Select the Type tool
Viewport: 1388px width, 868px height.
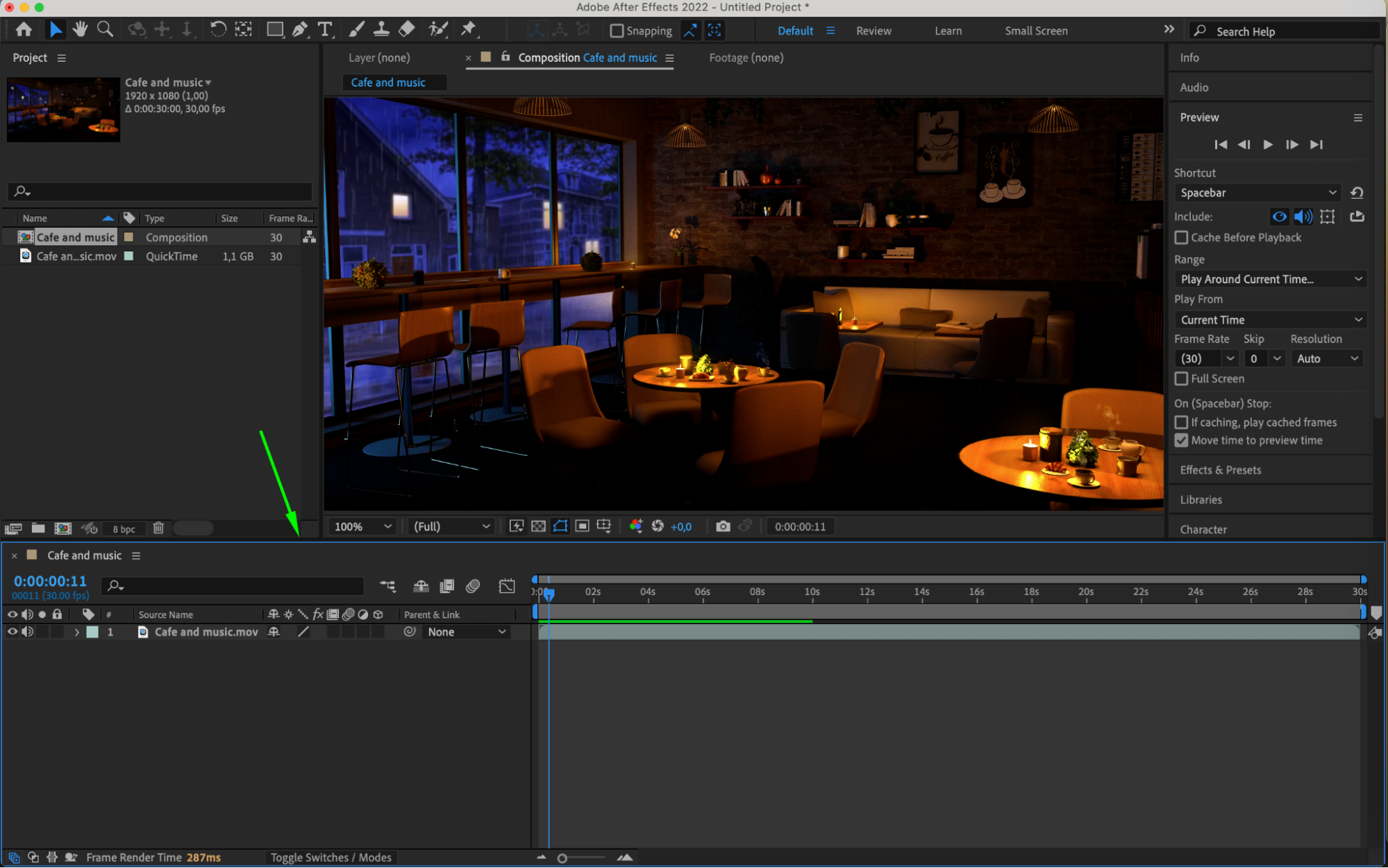[x=324, y=29]
